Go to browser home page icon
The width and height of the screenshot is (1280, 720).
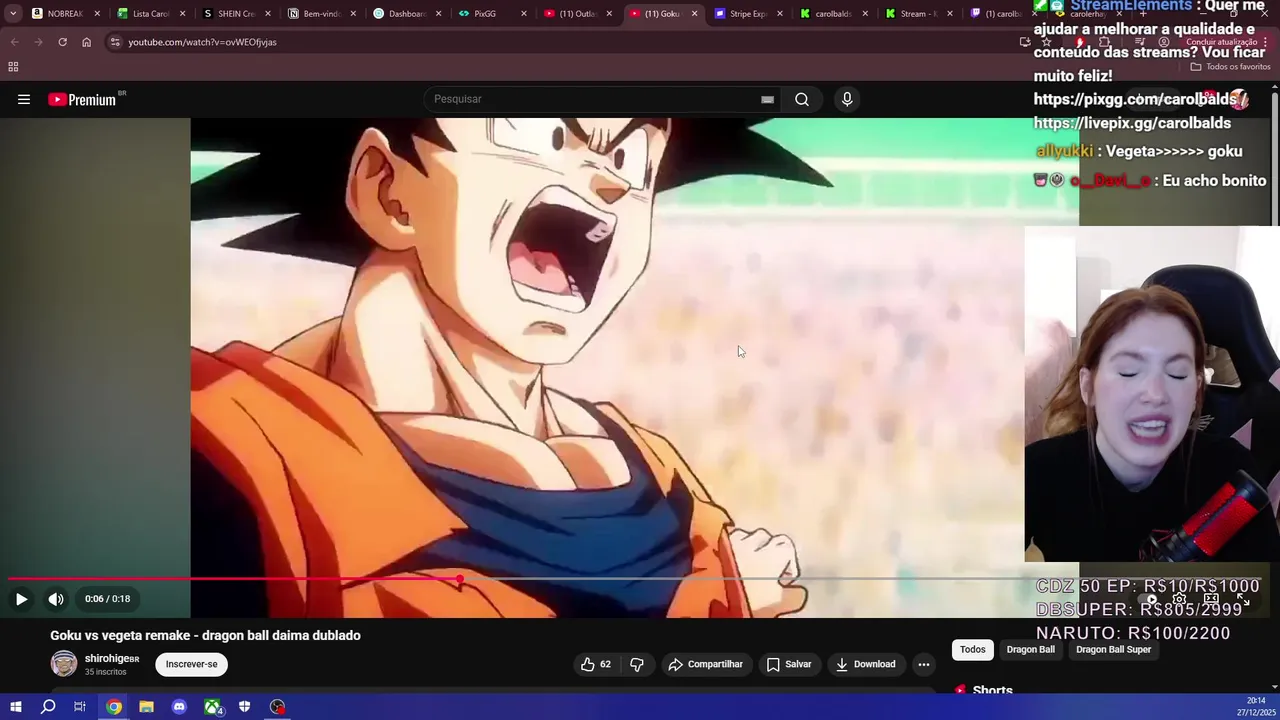[x=86, y=42]
